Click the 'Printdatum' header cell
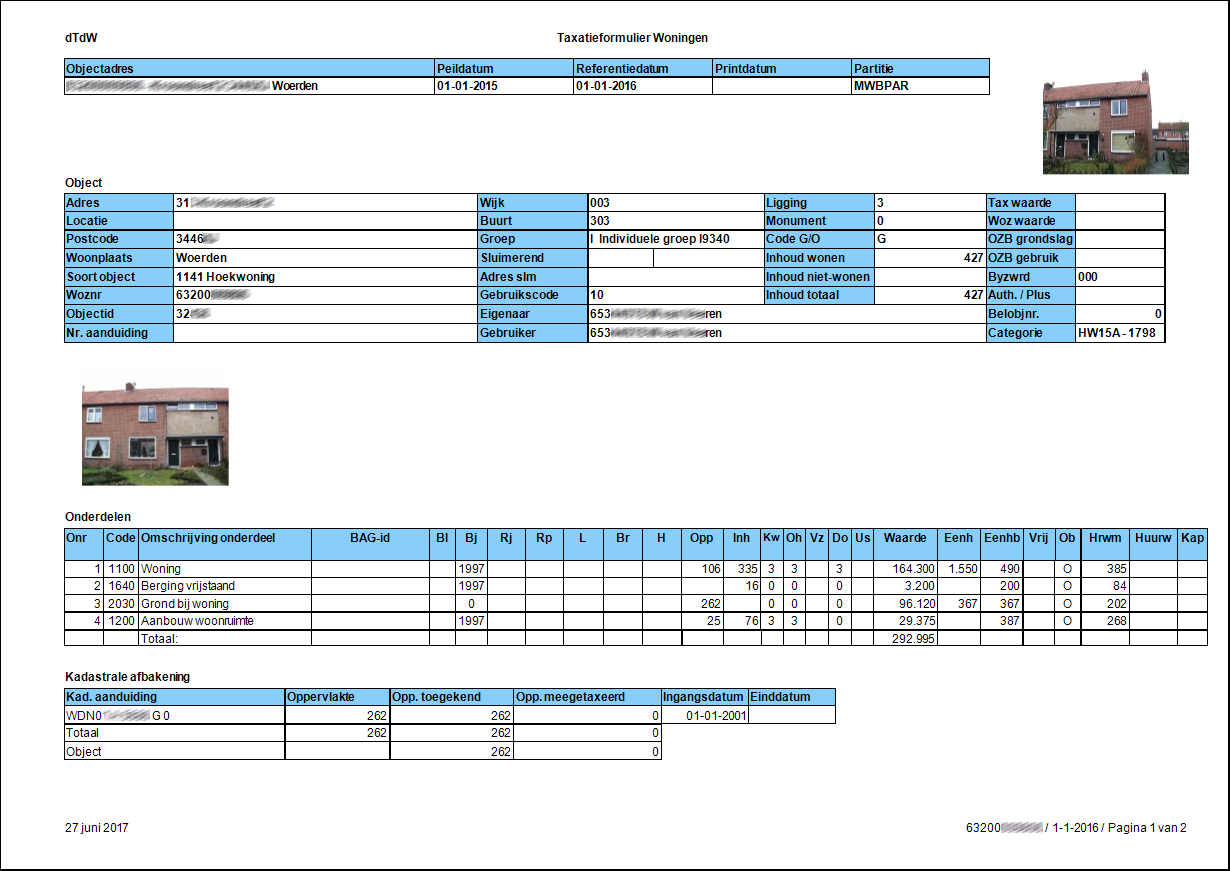 pyautogui.click(x=781, y=68)
